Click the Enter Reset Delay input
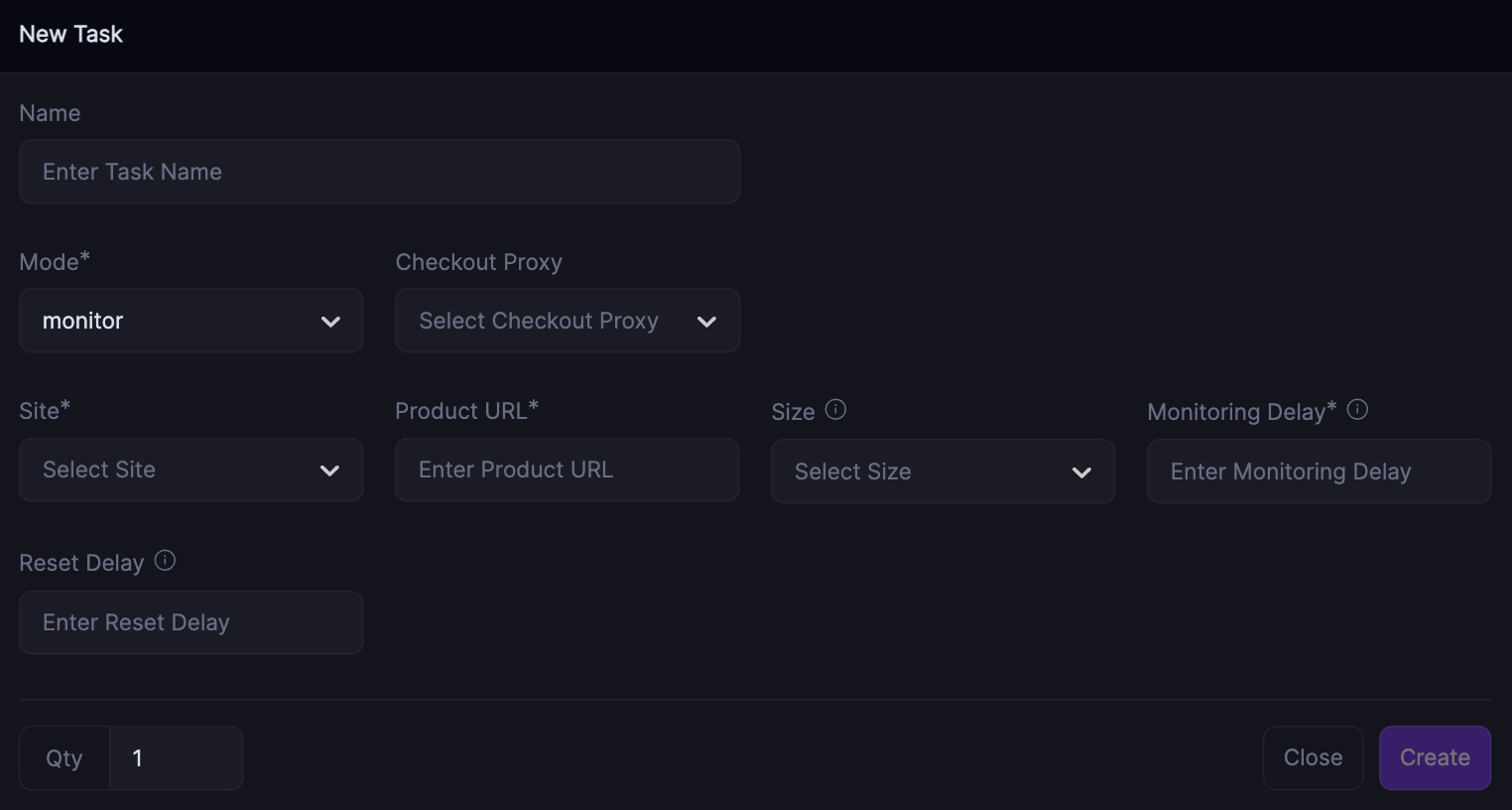1512x810 pixels. click(x=190, y=622)
